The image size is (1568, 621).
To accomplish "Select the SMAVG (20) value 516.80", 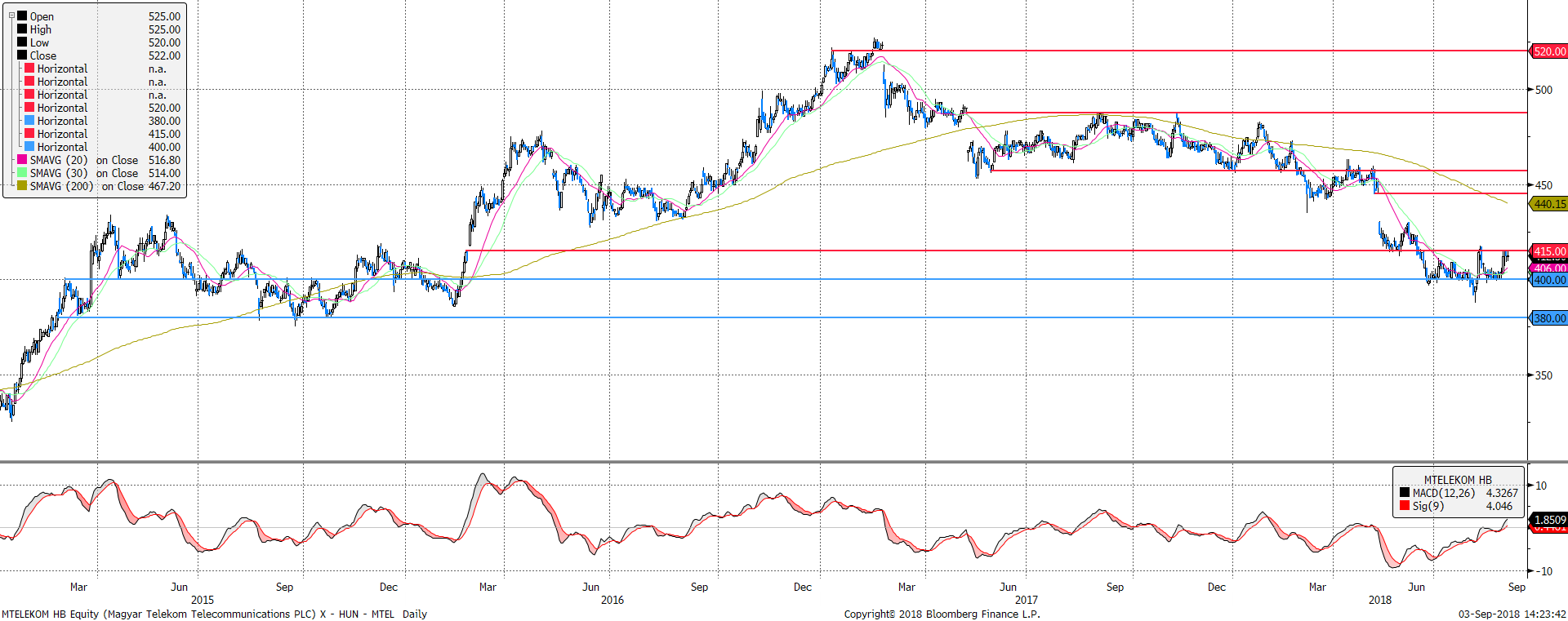I will (x=164, y=160).
